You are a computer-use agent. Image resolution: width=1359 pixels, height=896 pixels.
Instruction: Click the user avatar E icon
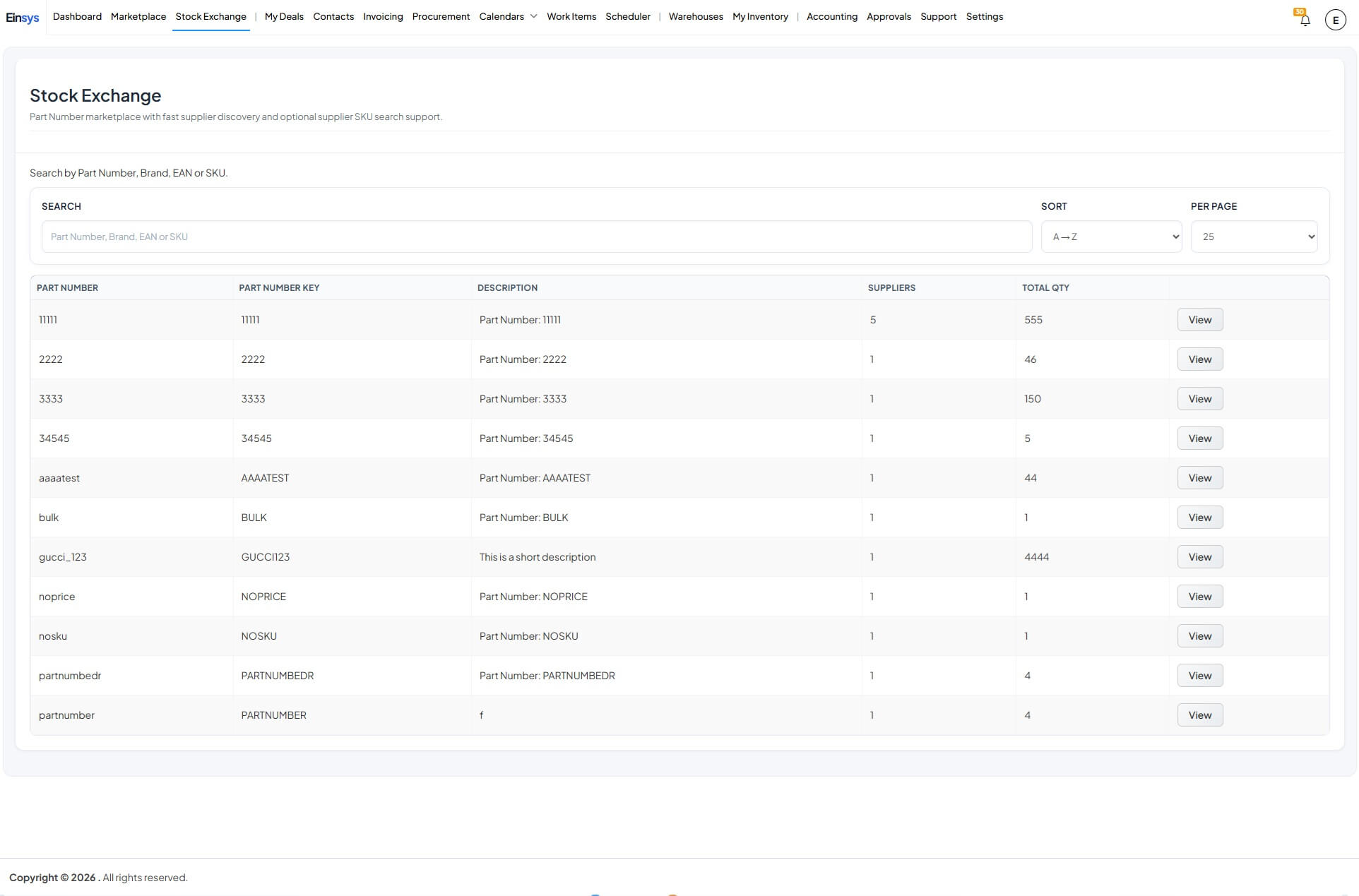pos(1335,20)
